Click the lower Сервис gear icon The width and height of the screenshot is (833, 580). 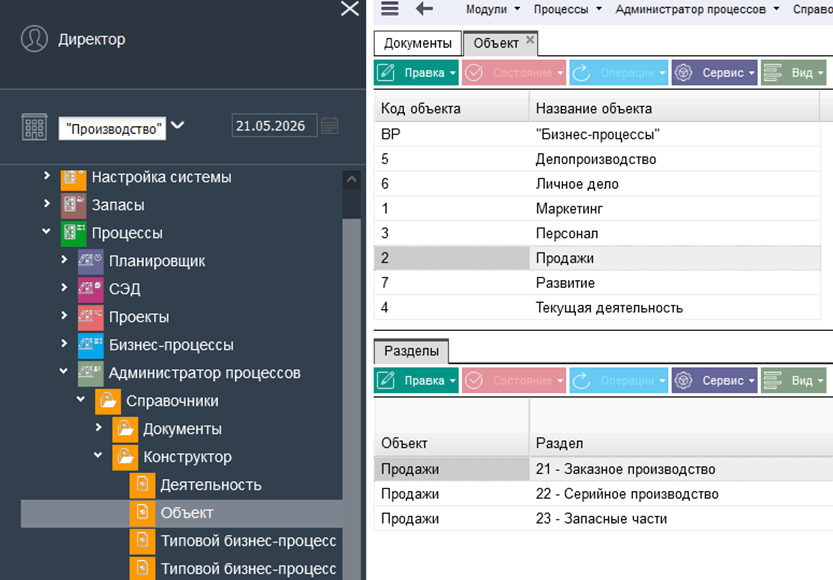click(x=683, y=380)
